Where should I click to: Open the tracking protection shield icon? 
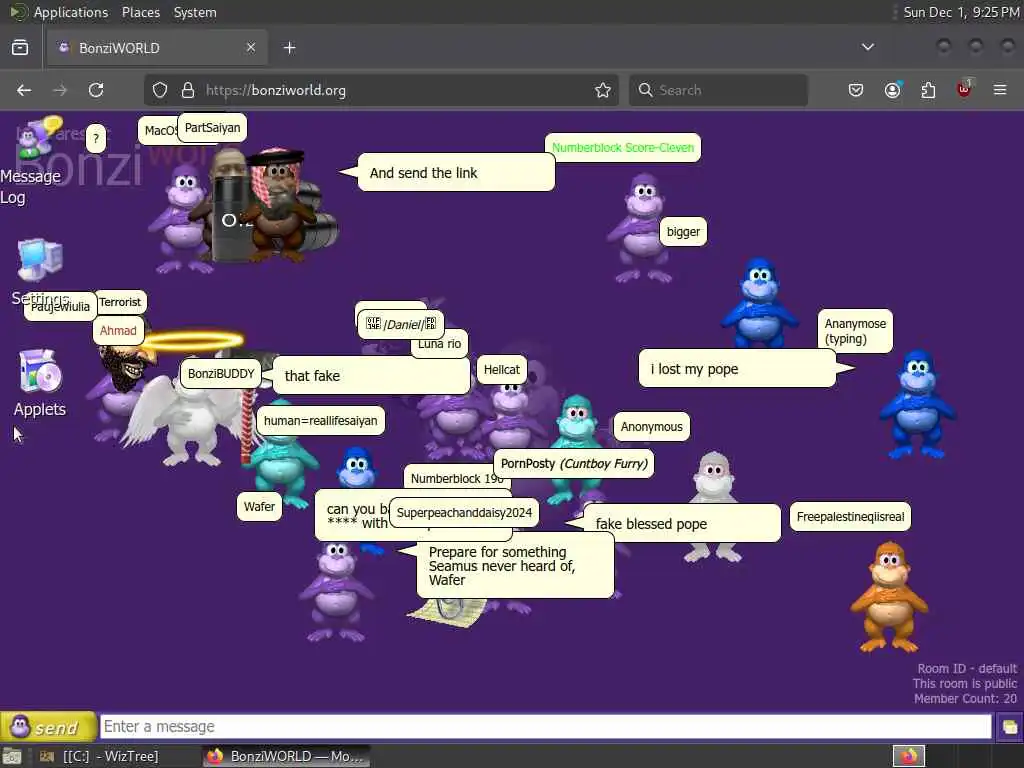click(x=160, y=90)
